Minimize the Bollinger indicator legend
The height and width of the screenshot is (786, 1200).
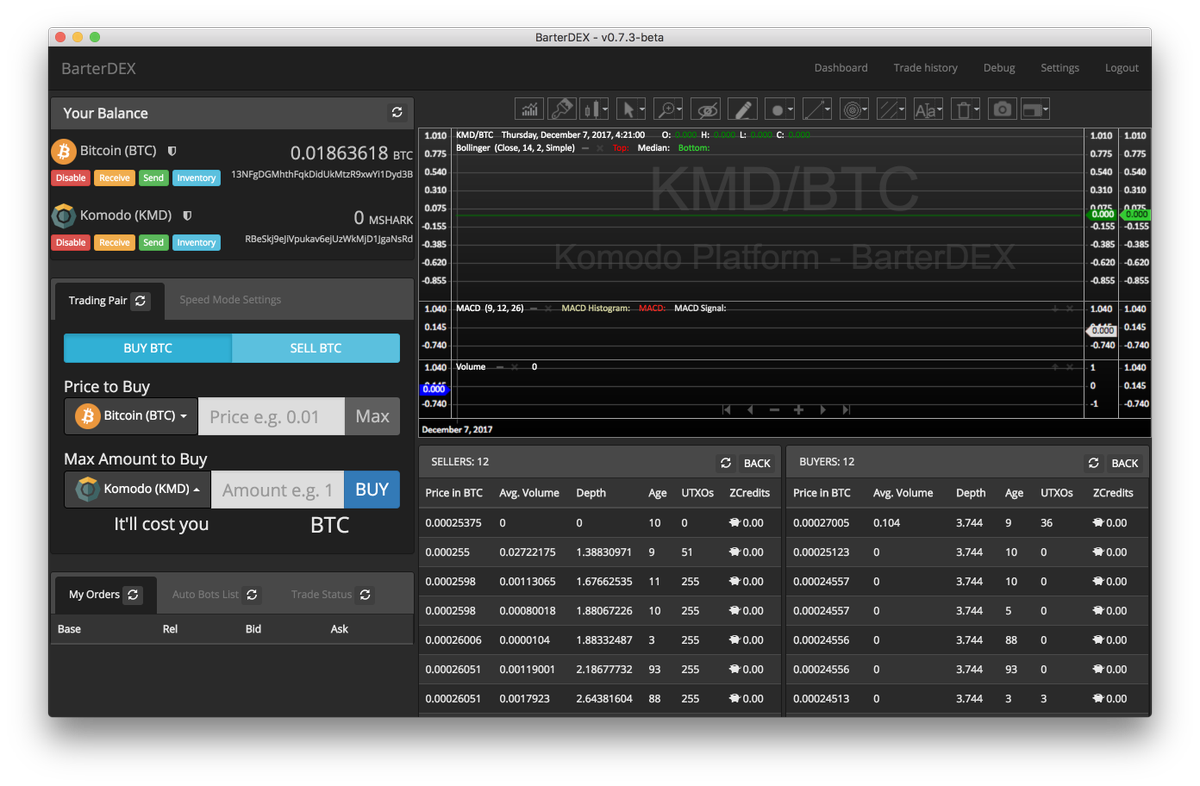(x=585, y=148)
